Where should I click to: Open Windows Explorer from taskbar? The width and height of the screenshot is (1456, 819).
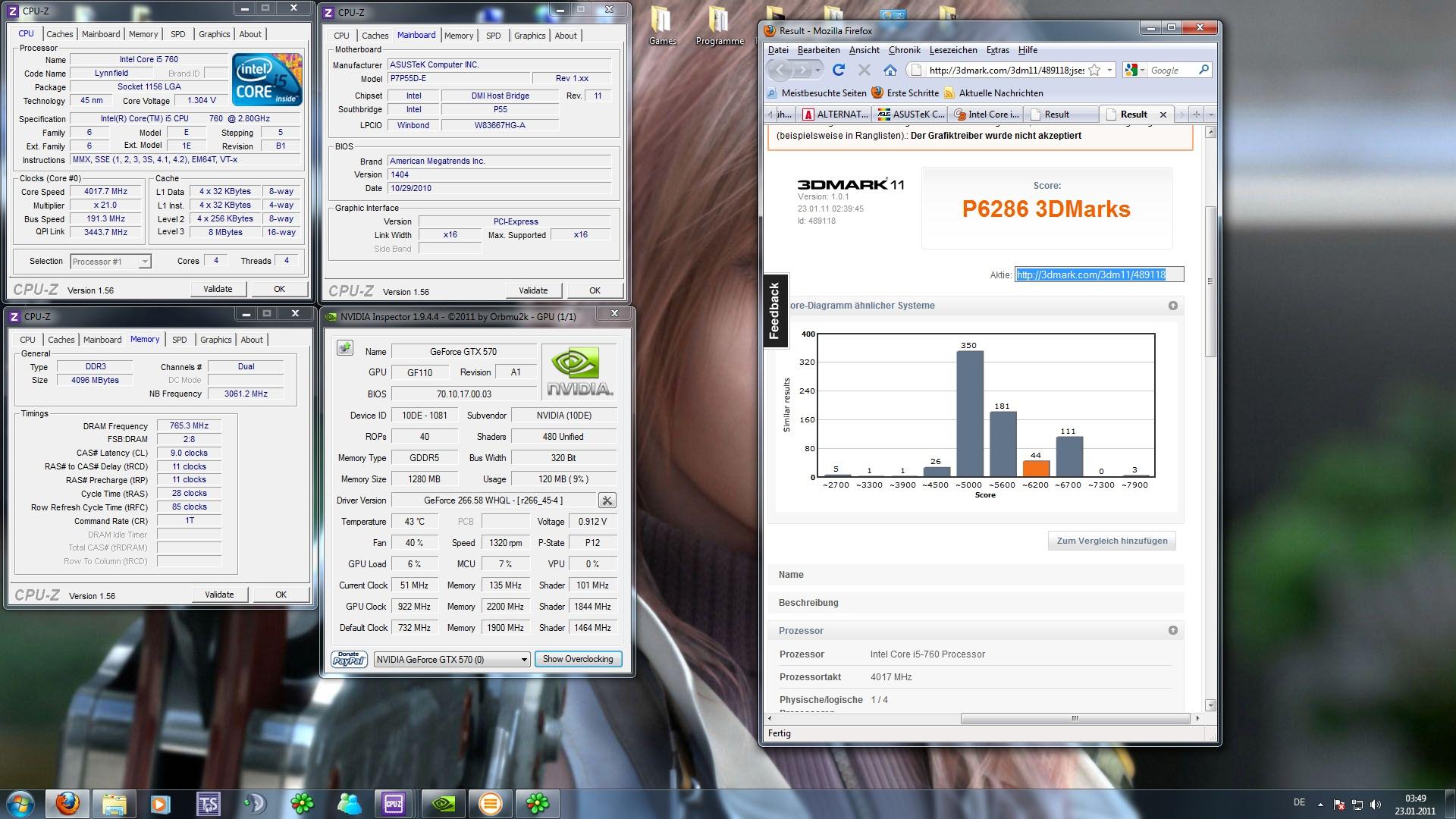coord(114,803)
